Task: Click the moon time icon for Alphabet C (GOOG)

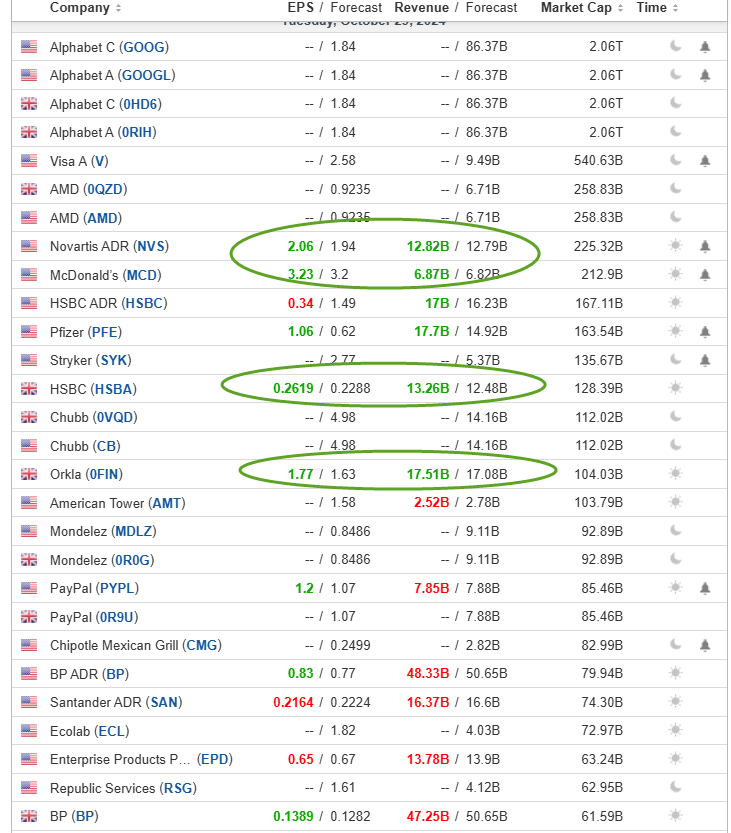Action: click(x=675, y=46)
